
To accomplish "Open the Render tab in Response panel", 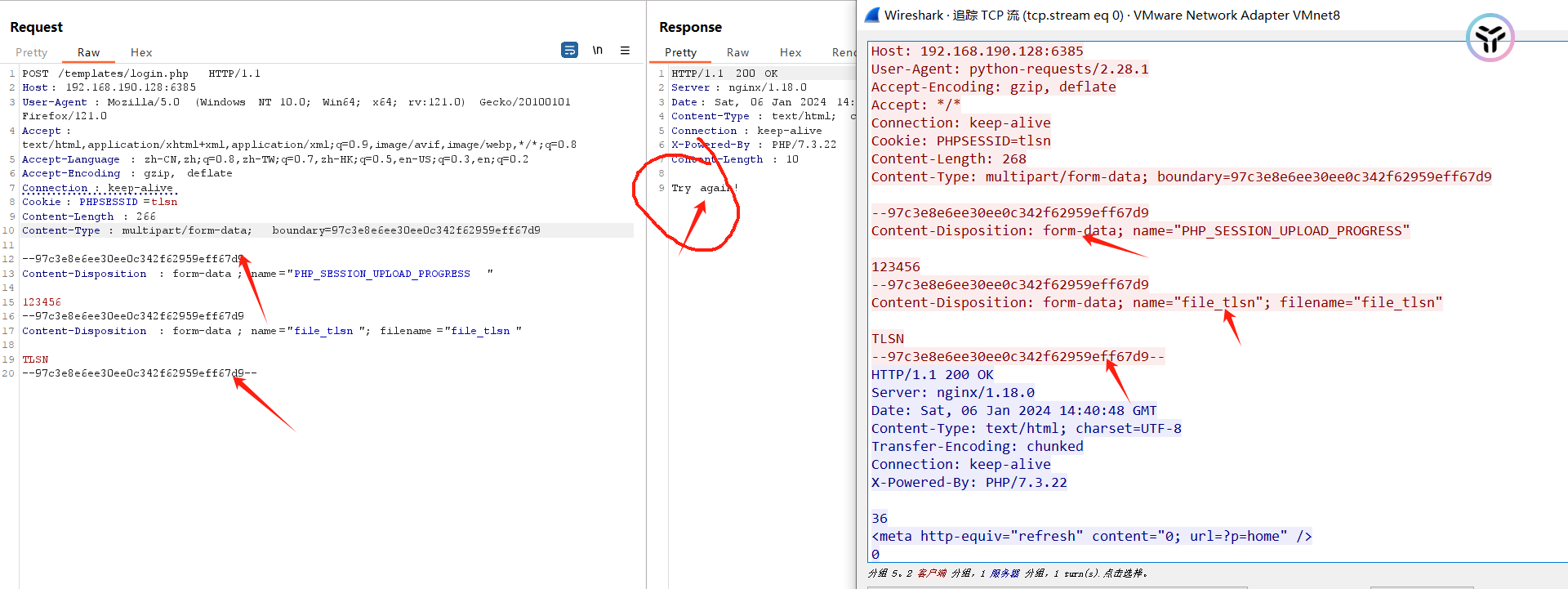I will pyautogui.click(x=844, y=52).
